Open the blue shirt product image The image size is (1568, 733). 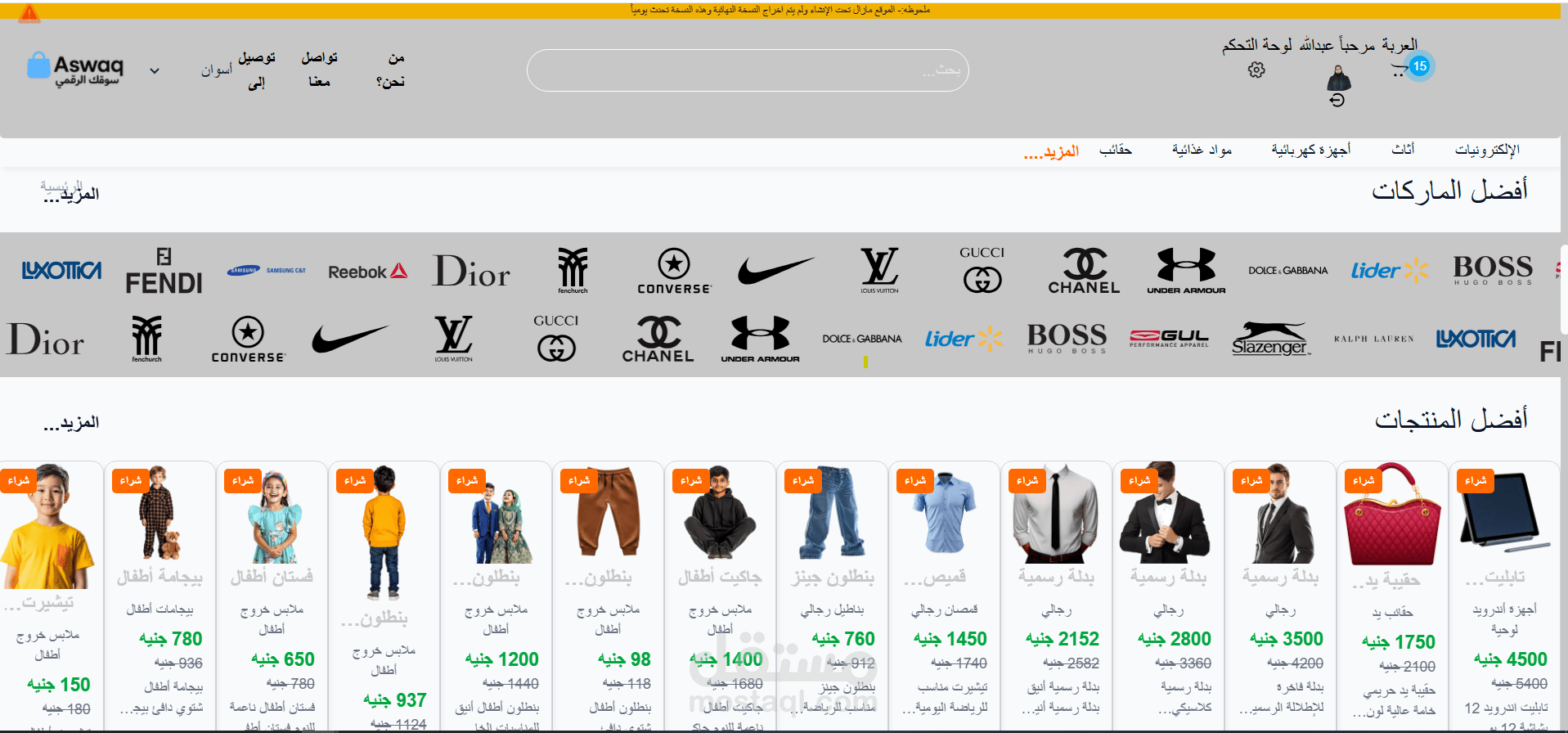[944, 512]
